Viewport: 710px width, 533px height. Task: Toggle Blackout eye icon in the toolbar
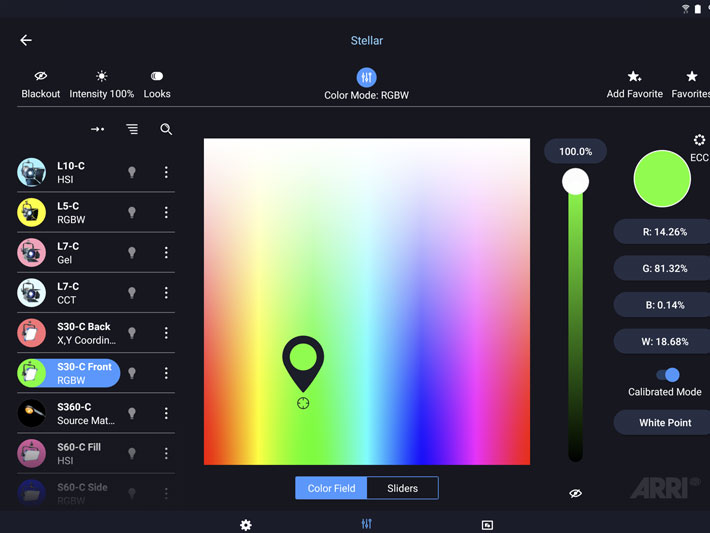pos(41,76)
